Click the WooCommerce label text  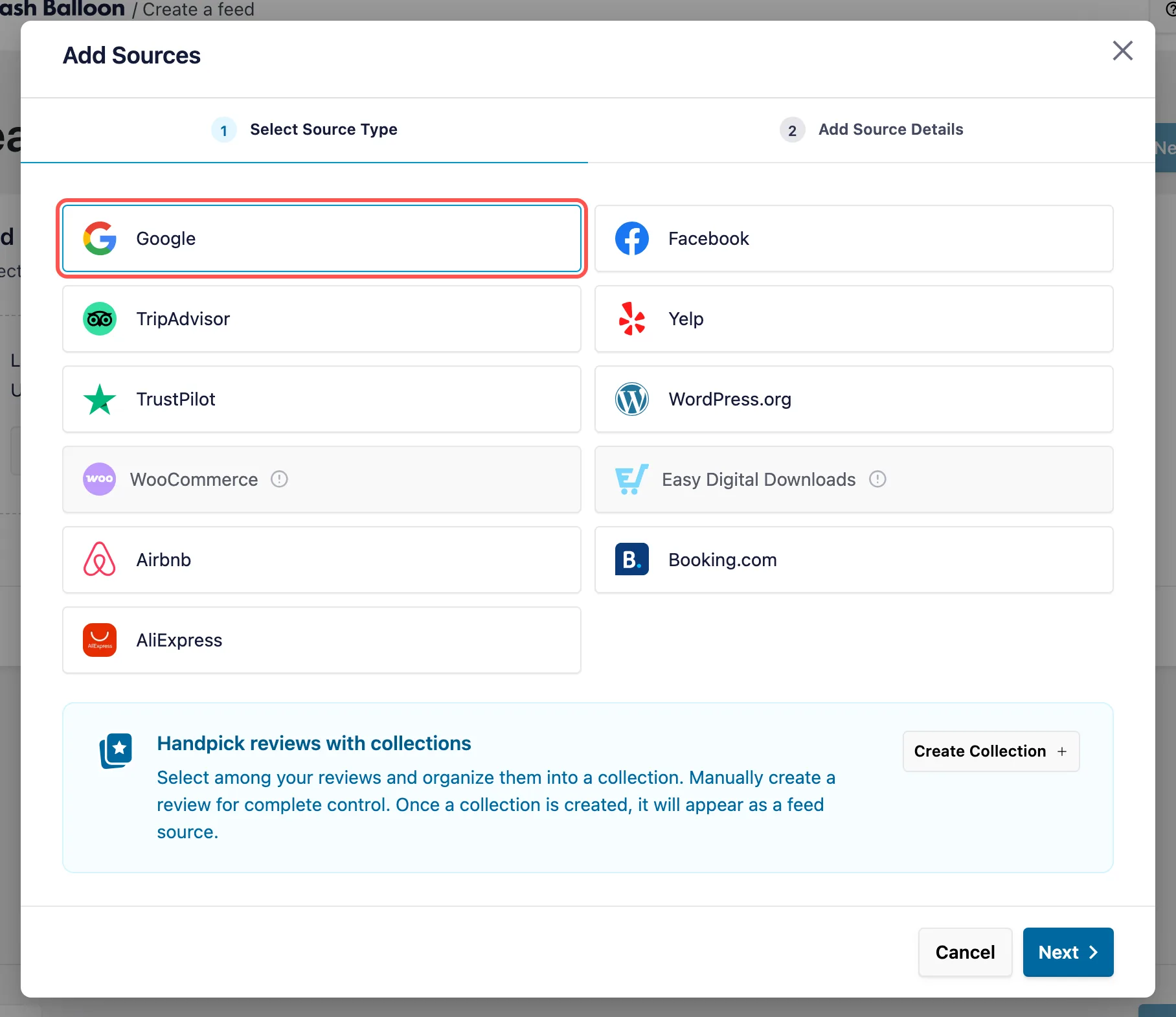pyautogui.click(x=194, y=479)
